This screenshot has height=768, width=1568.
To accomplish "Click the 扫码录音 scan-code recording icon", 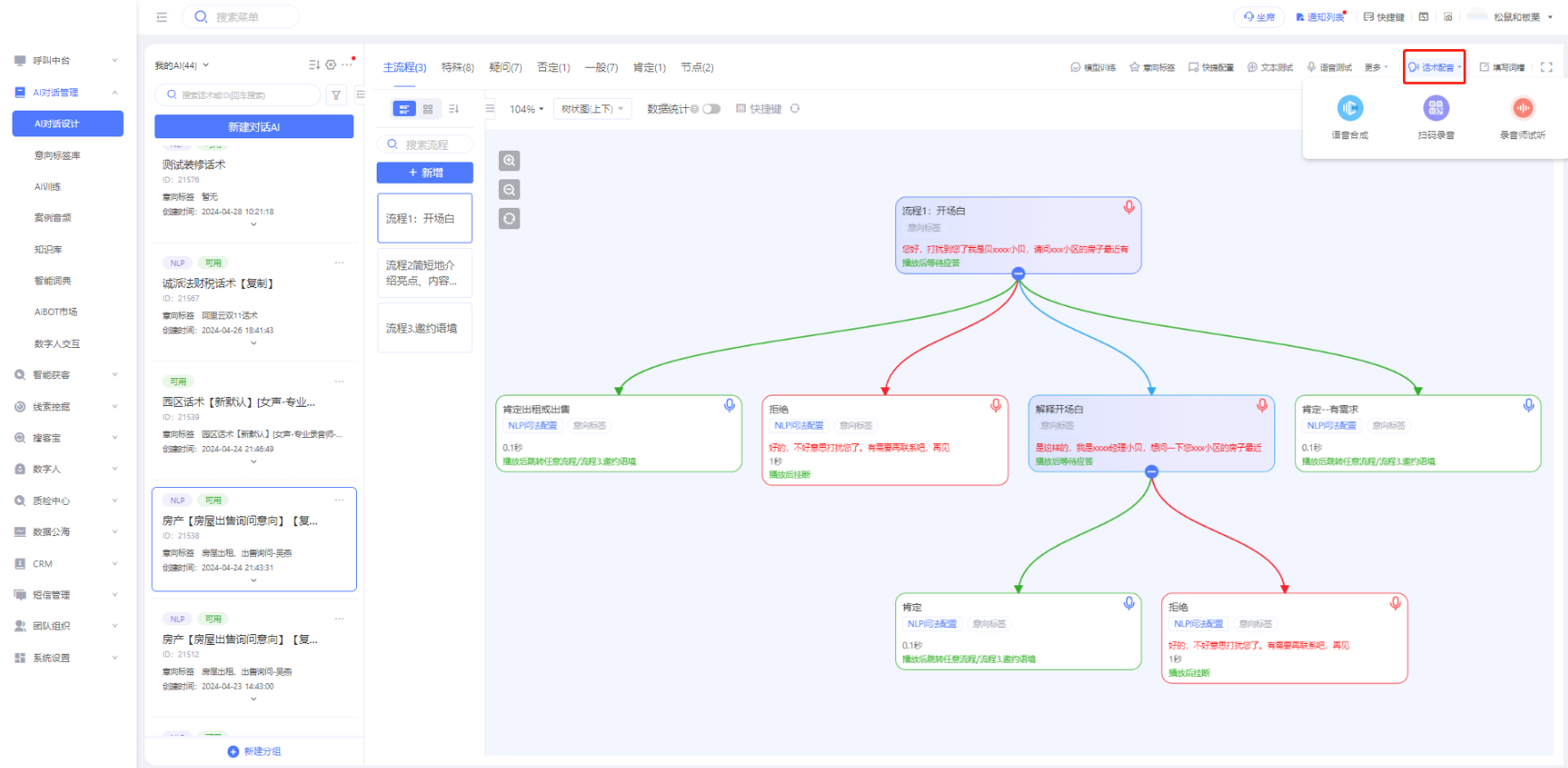I will 1435,109.
